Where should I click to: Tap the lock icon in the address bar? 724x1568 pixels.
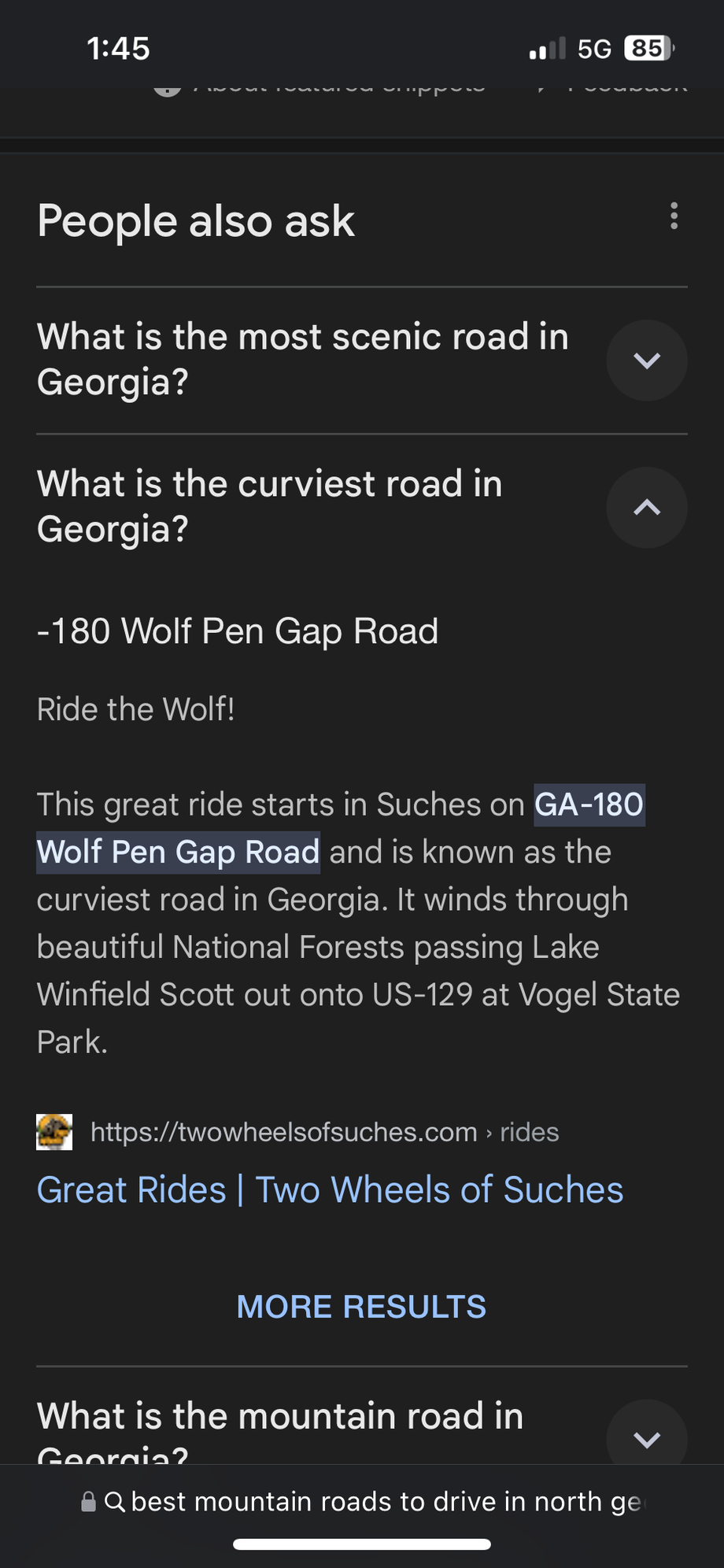(x=89, y=1502)
